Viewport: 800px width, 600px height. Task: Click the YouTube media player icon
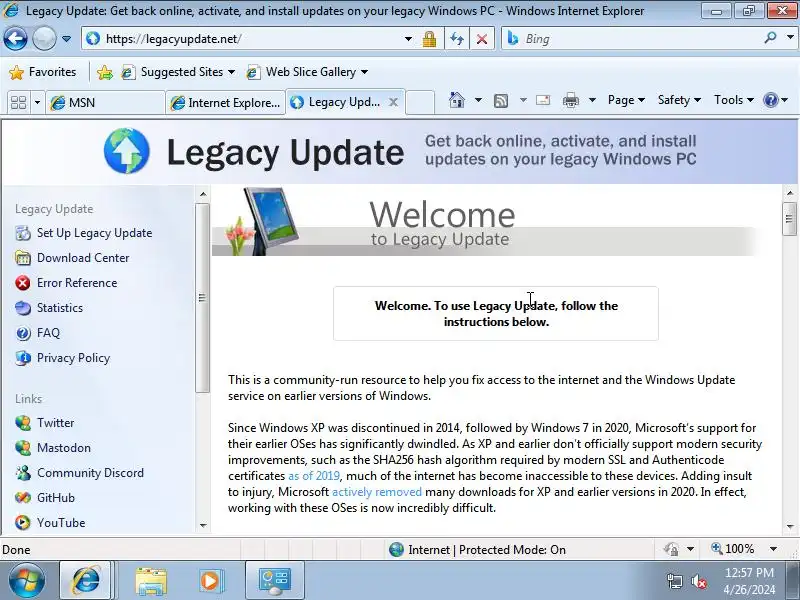coord(22,522)
